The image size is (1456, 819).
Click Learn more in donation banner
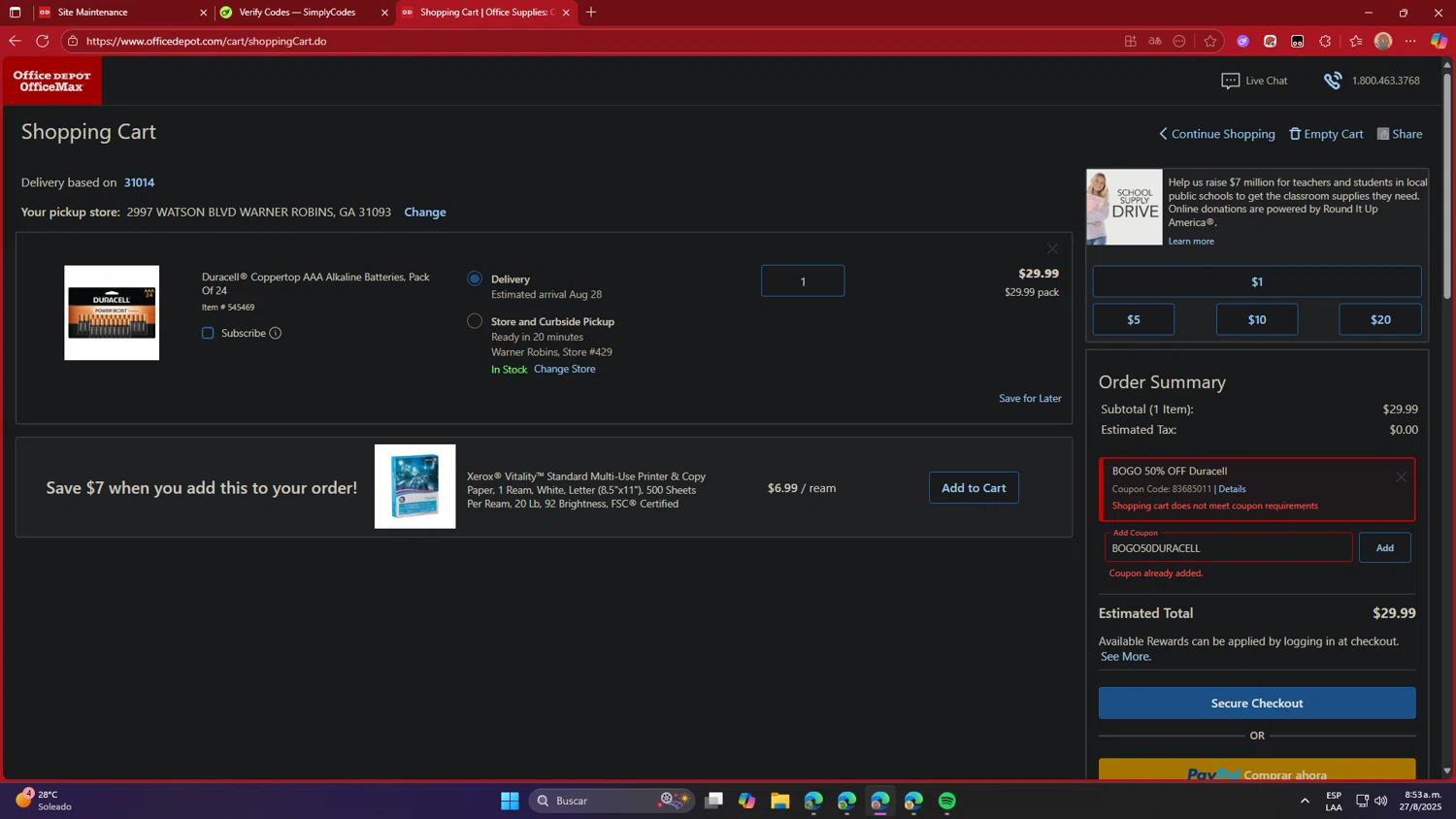click(x=1191, y=241)
